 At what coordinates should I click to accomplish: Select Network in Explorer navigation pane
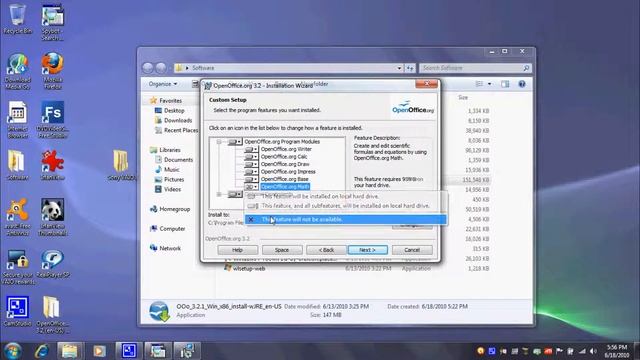pyautogui.click(x=170, y=248)
